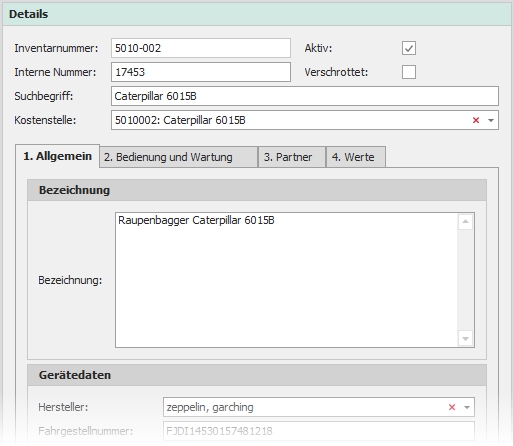513x446 pixels.
Task: Open the 3. Partner tab
Action: coord(292,157)
